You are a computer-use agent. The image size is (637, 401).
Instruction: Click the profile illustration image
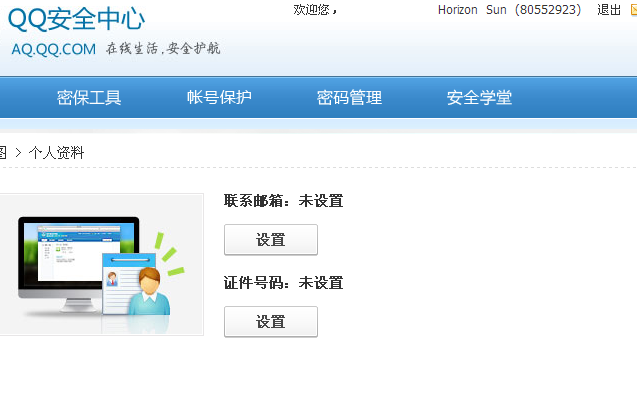(x=101, y=264)
